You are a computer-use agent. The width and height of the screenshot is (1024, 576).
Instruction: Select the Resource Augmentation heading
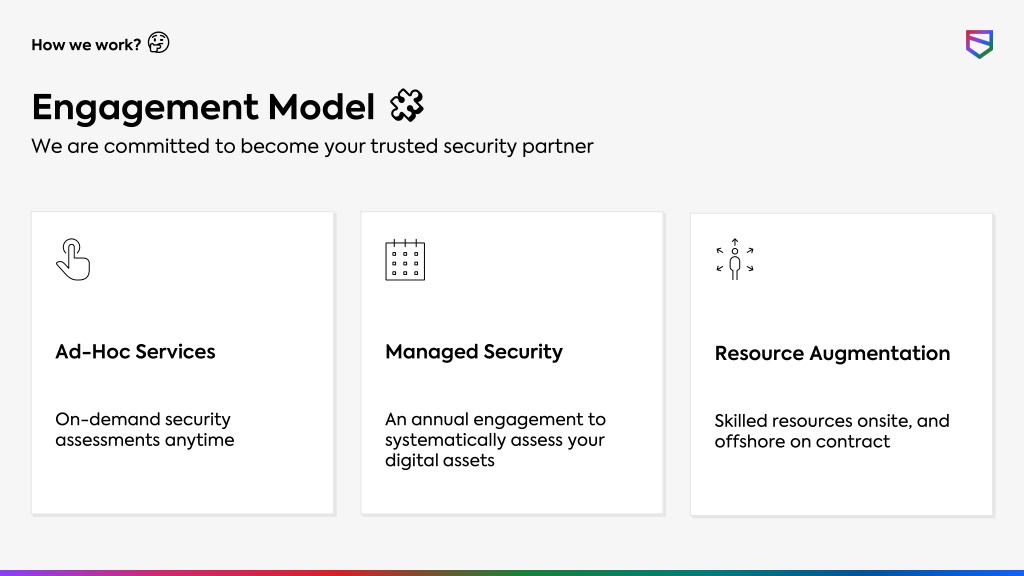[832, 353]
